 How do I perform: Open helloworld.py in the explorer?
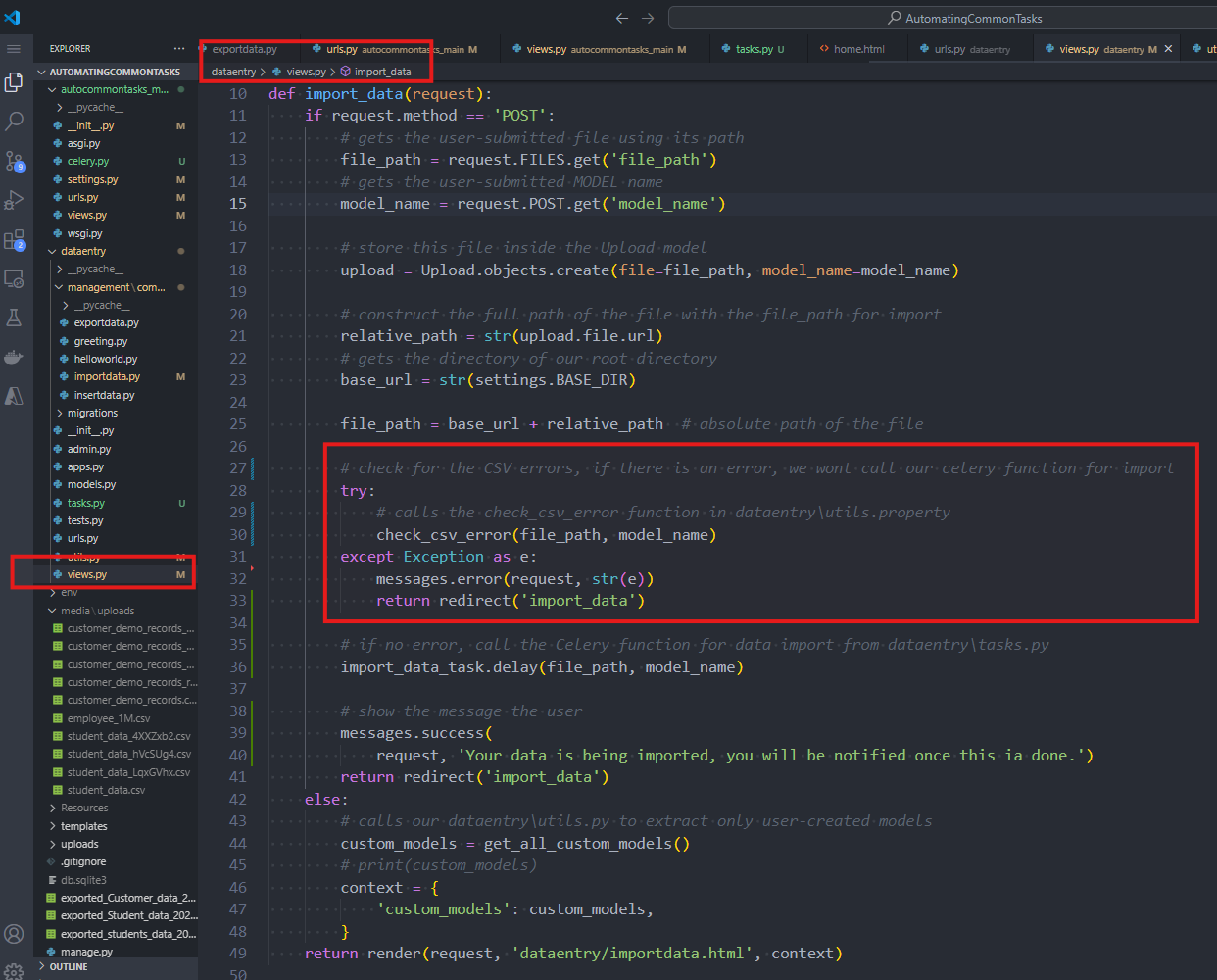[x=115, y=359]
